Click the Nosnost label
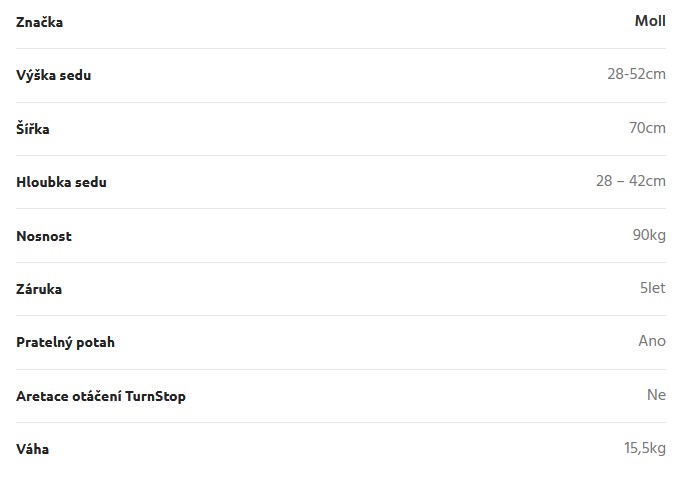Viewport: 684px width, 479px height. (x=44, y=236)
